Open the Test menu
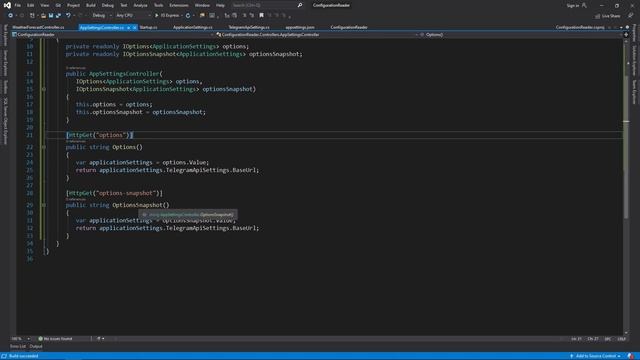 coord(124,5)
